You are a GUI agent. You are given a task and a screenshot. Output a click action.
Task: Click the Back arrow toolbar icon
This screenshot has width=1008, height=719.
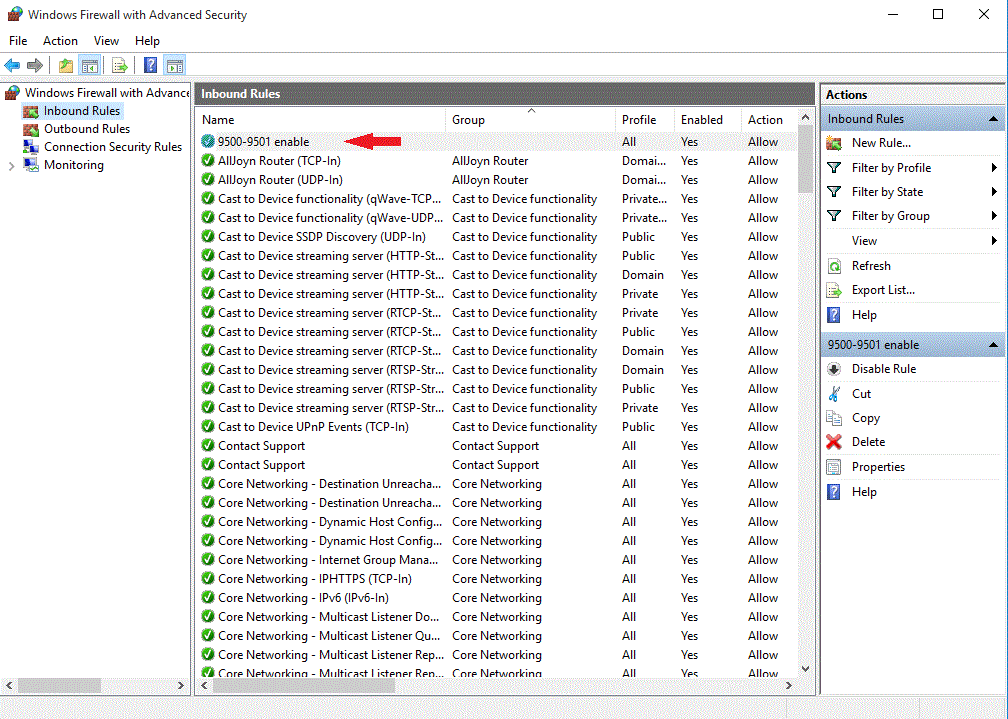[x=13, y=66]
